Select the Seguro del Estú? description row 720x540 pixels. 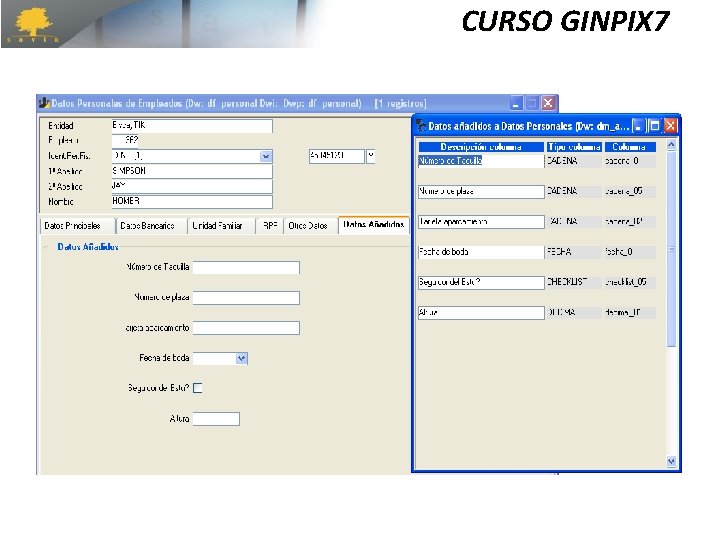click(x=481, y=282)
